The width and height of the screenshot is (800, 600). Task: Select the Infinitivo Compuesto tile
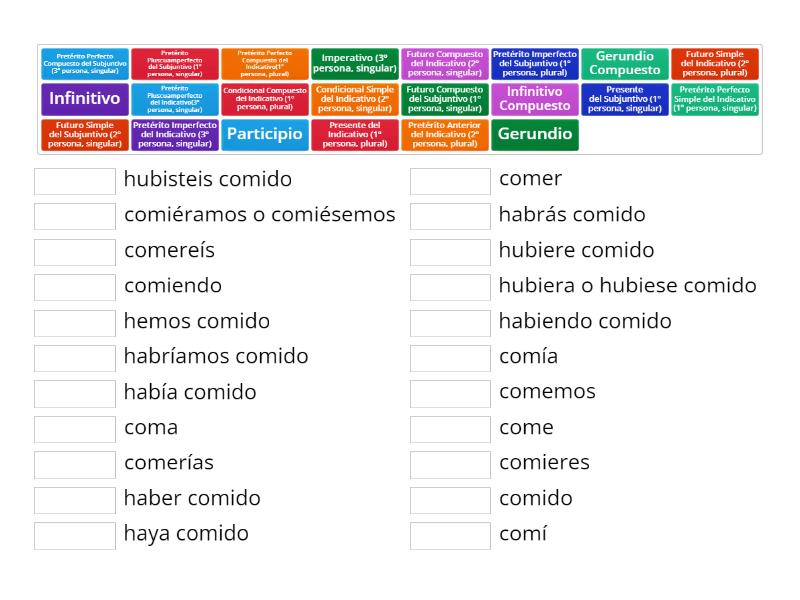click(x=534, y=99)
